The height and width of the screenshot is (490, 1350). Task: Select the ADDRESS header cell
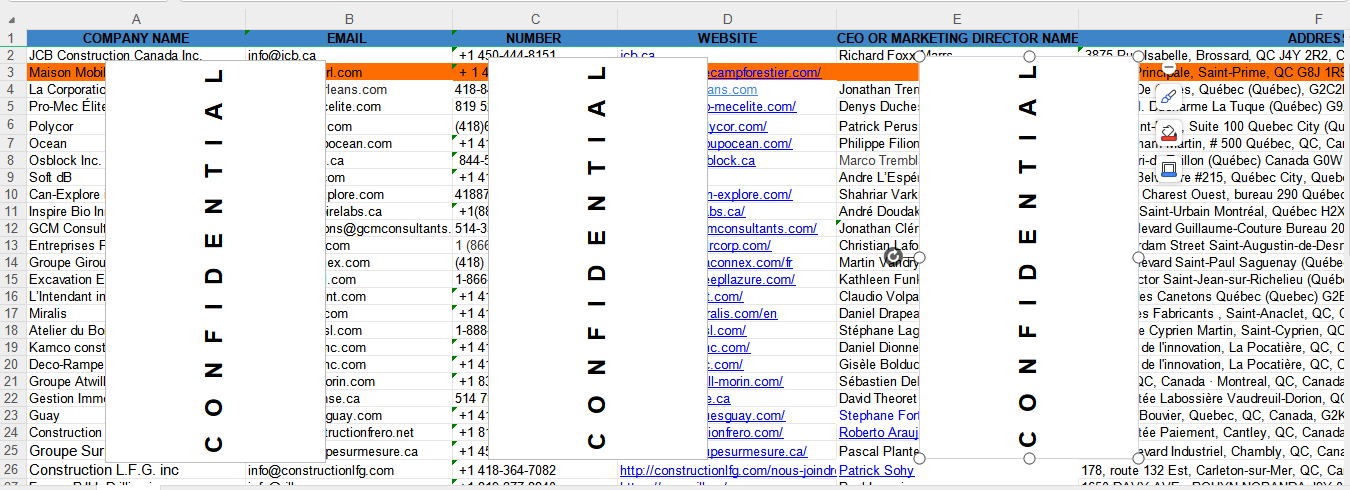click(x=1214, y=39)
